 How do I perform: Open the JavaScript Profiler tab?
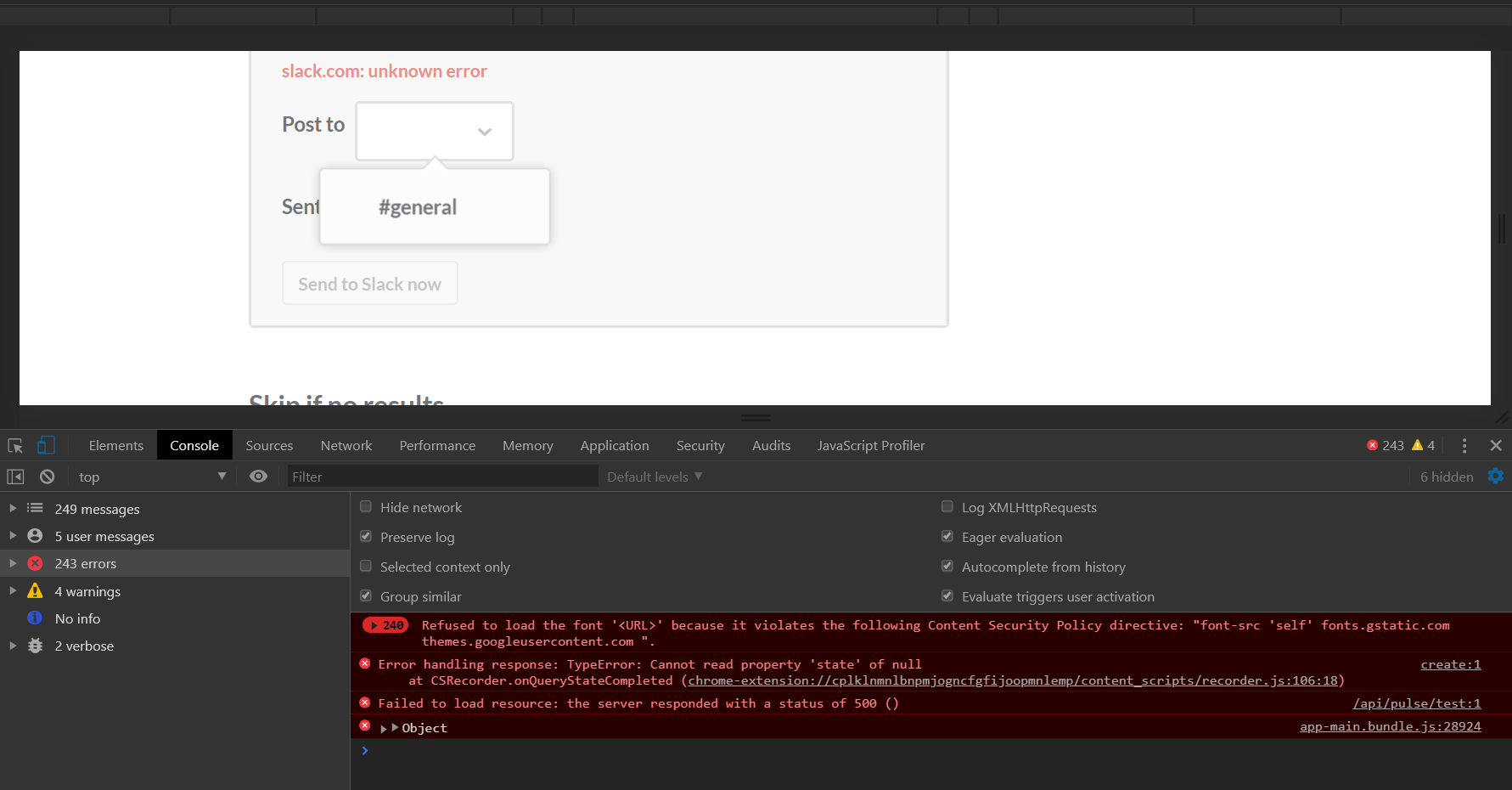tap(871, 445)
